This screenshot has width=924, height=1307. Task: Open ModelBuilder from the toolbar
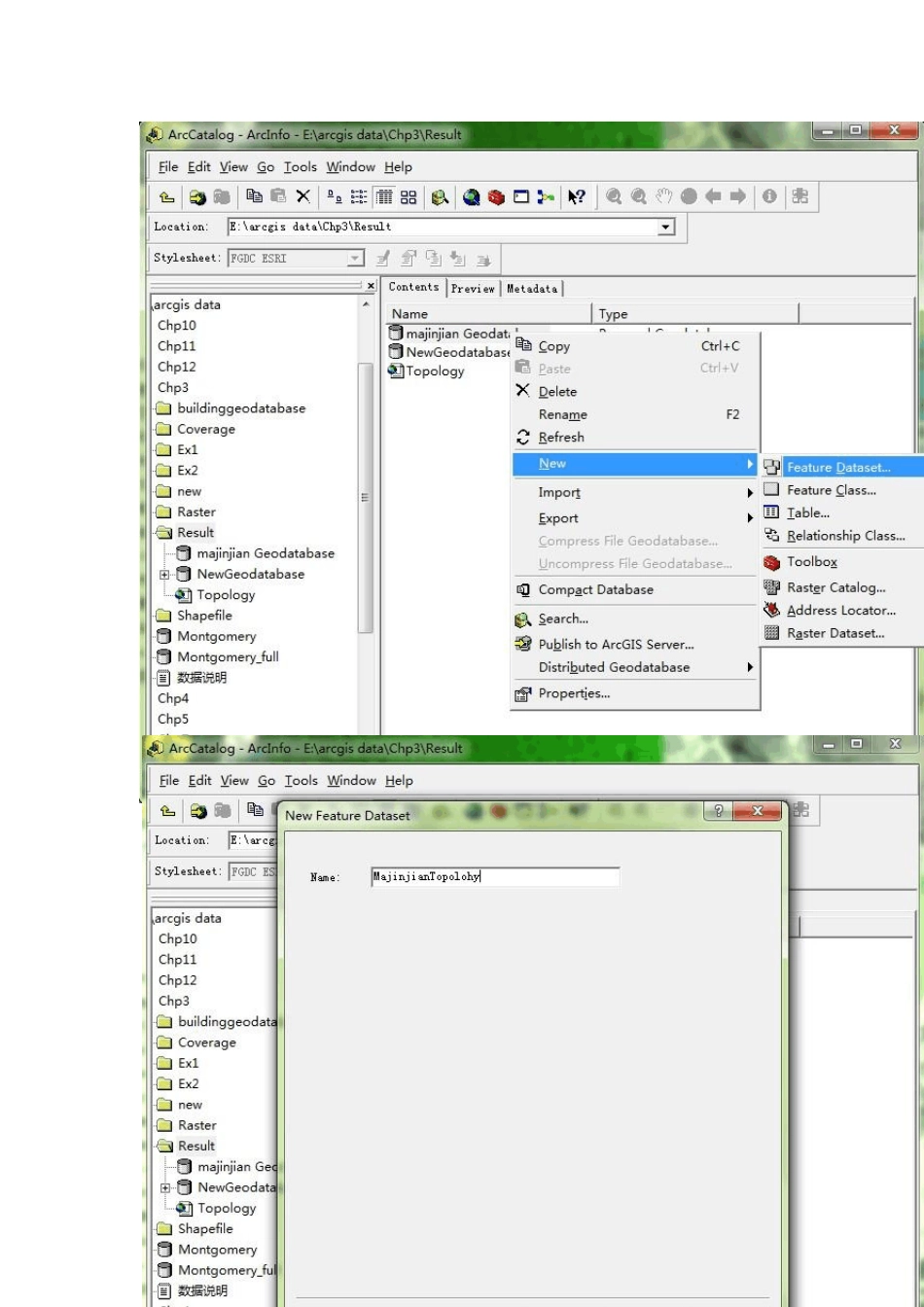(547, 197)
